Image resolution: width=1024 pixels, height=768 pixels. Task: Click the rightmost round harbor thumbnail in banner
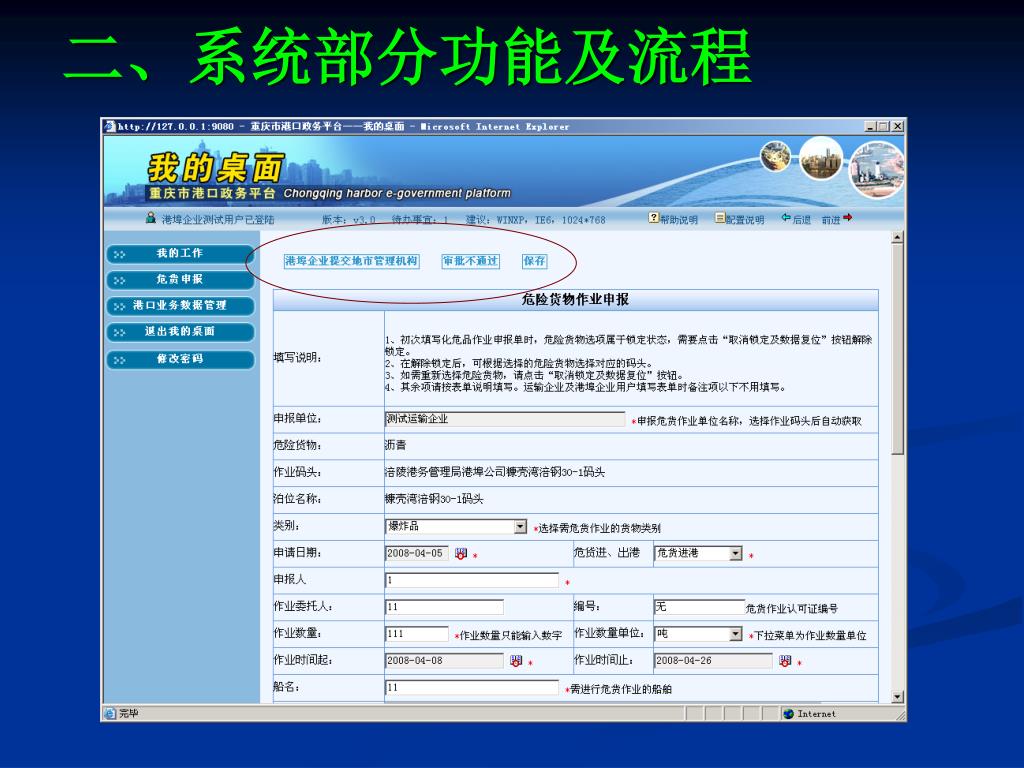[x=876, y=170]
